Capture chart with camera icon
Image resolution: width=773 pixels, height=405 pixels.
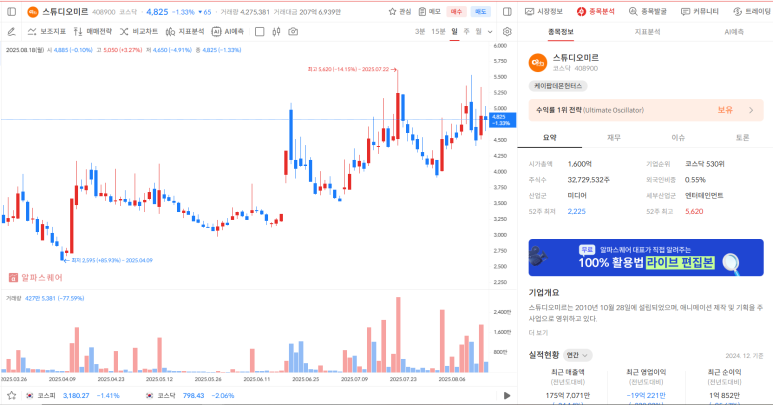pyautogui.click(x=293, y=32)
